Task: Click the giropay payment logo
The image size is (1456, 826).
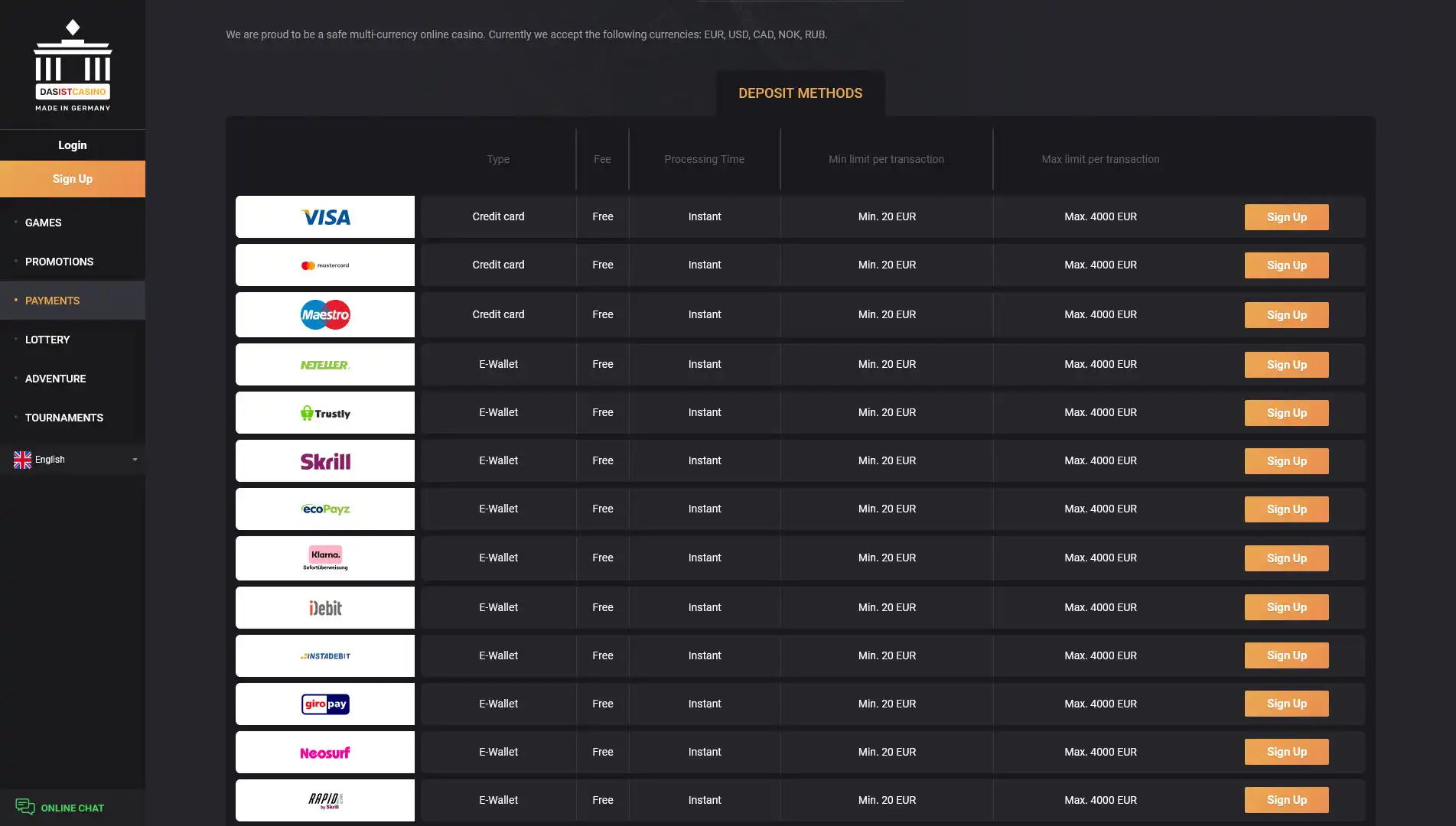Action: tap(325, 704)
